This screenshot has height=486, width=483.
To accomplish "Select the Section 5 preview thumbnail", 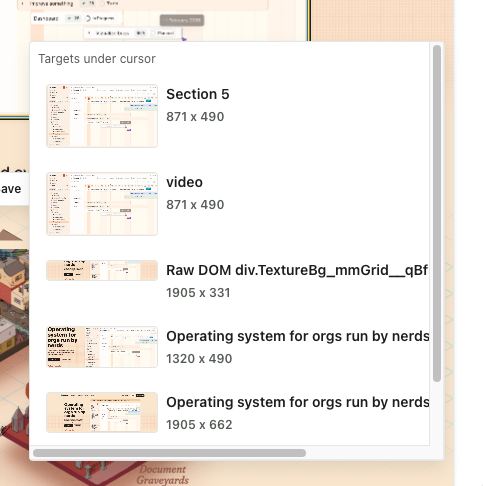I will (x=102, y=116).
